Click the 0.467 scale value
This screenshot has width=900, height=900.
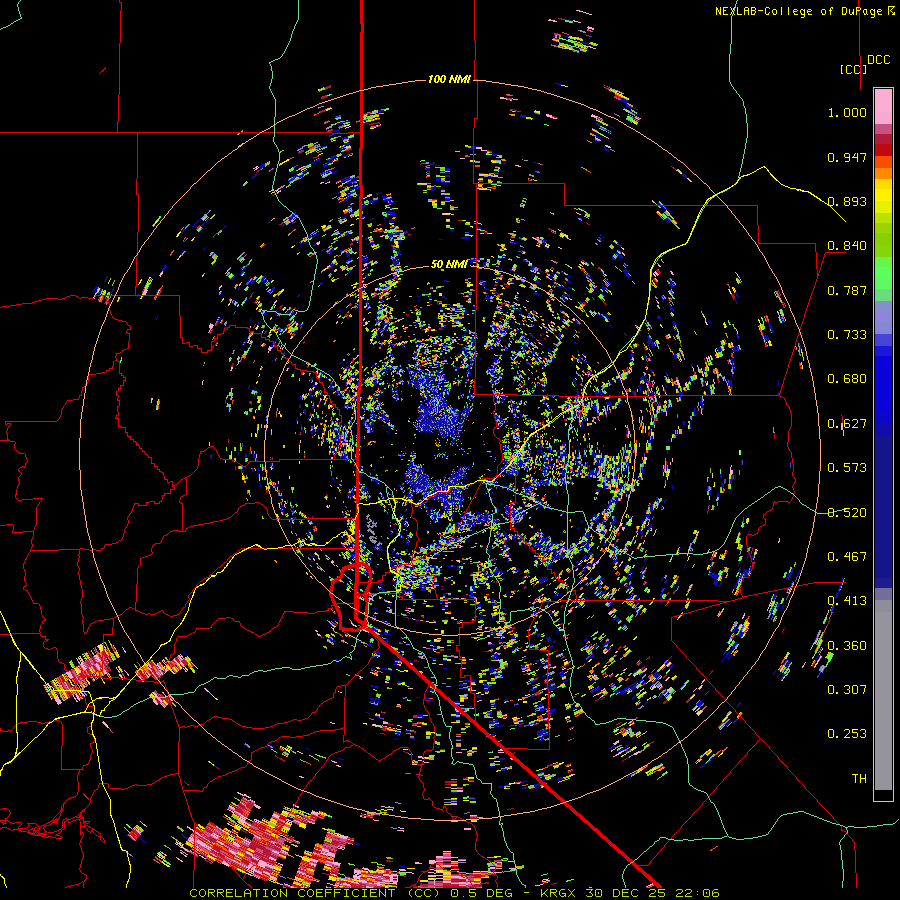pyautogui.click(x=847, y=557)
